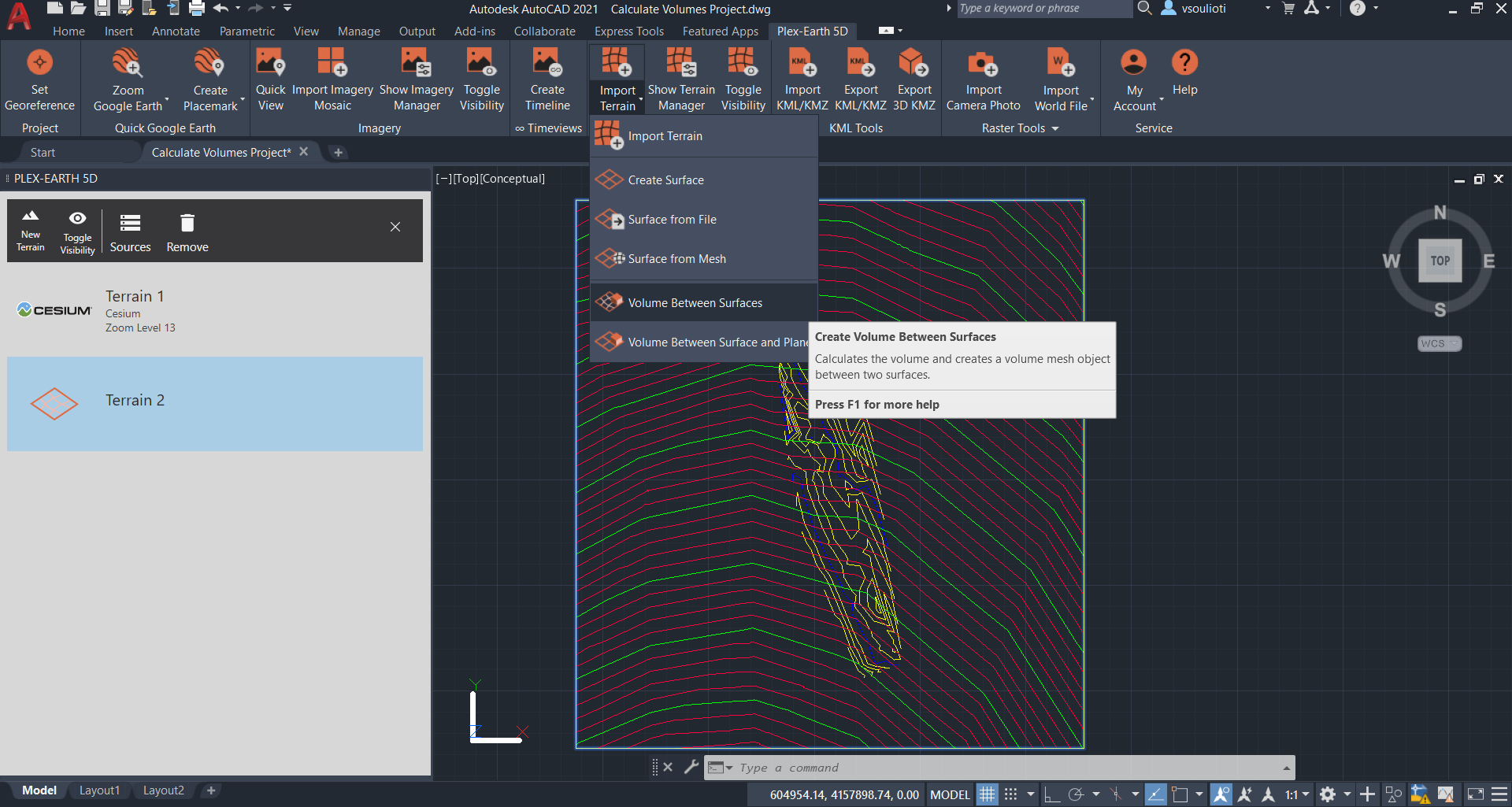1512x807 pixels.
Task: Toggle the drawing grid display
Action: (987, 794)
